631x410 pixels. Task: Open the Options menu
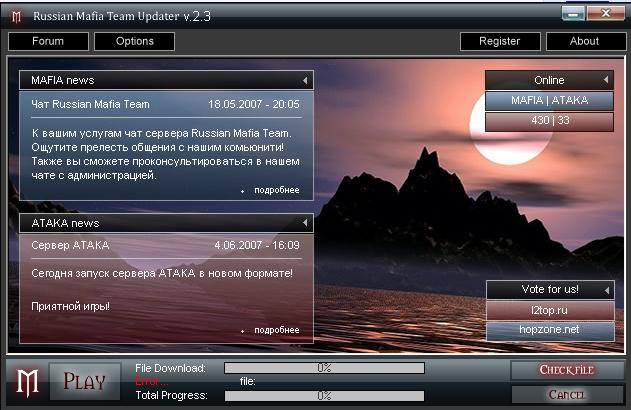pyautogui.click(x=134, y=41)
